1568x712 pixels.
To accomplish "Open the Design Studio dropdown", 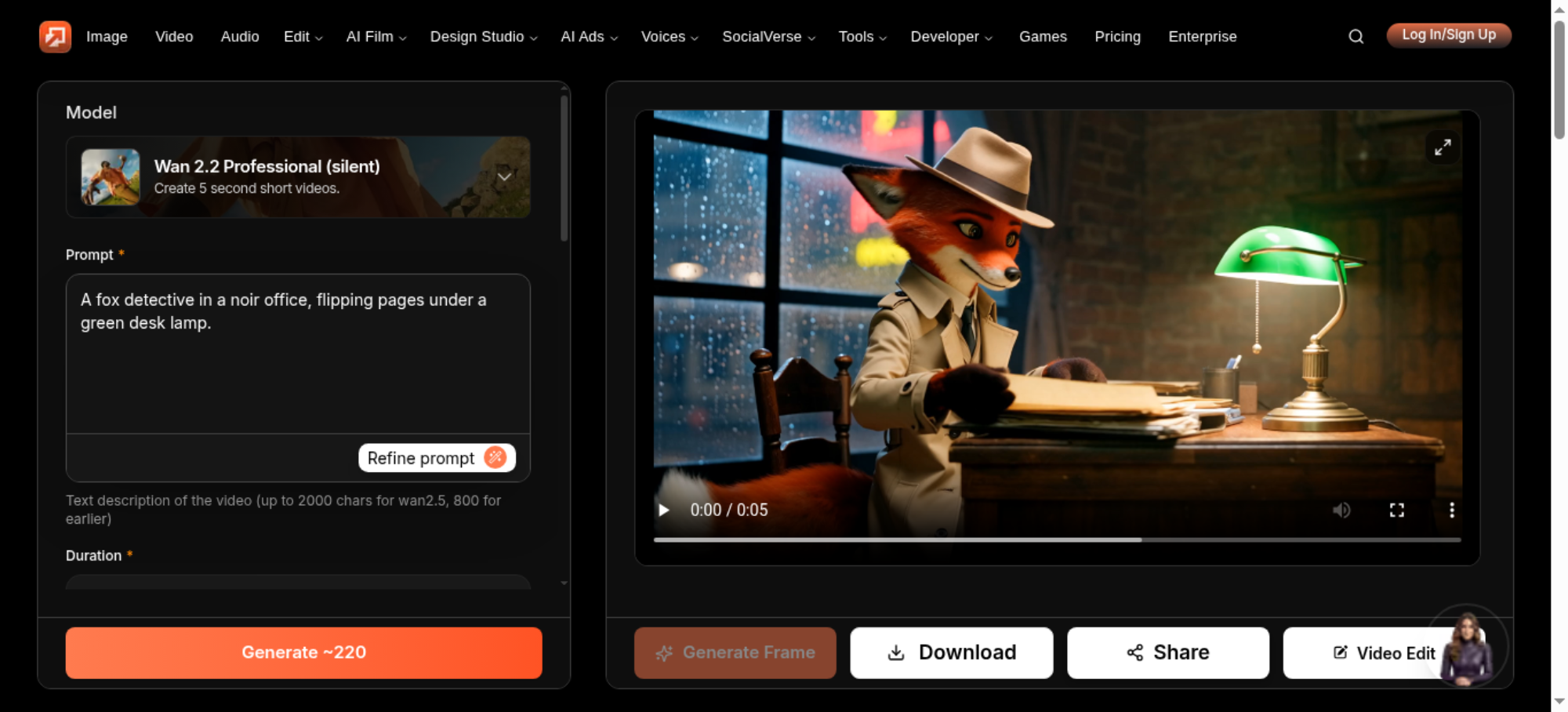I will click(x=484, y=36).
